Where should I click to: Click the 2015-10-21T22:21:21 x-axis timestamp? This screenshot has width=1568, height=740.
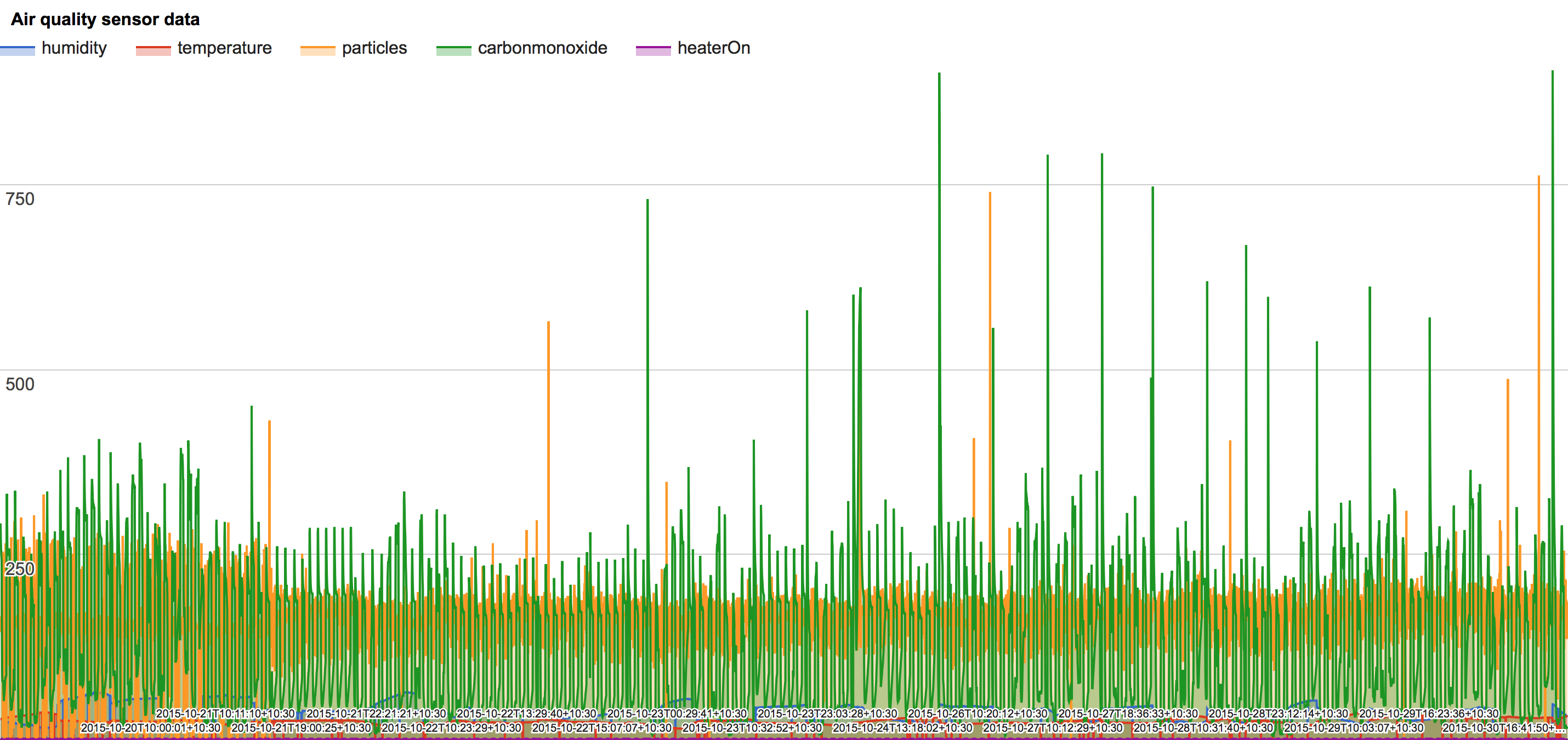pyautogui.click(x=376, y=713)
